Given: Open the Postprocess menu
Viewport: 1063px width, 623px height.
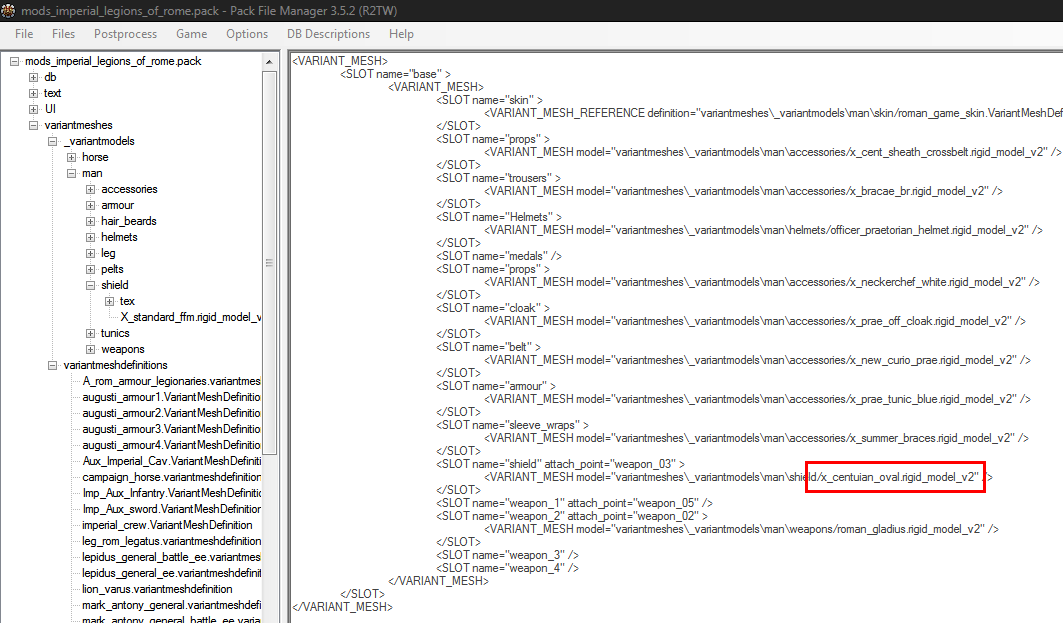Looking at the screenshot, I should (125, 34).
